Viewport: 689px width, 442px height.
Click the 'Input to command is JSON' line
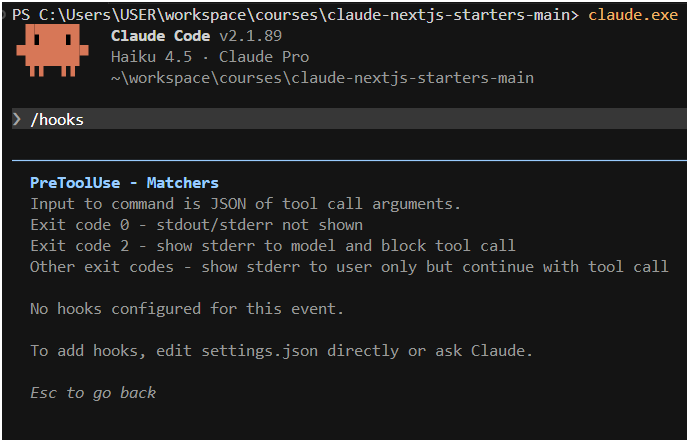(x=245, y=204)
